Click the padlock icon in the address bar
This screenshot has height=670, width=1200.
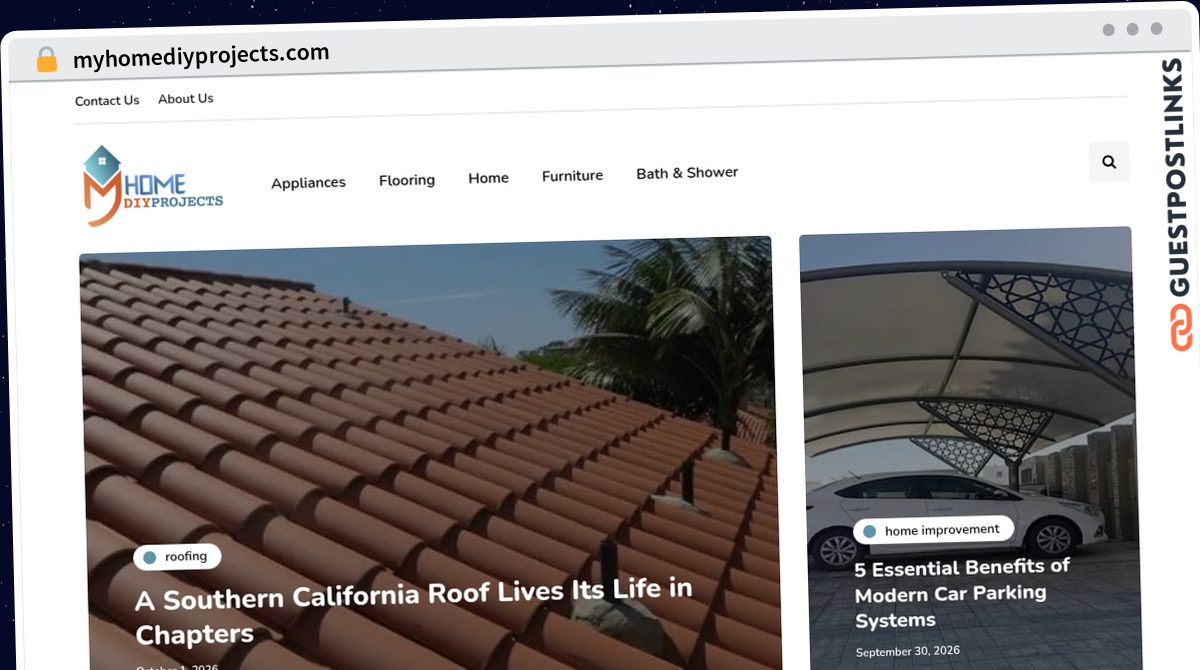click(46, 60)
